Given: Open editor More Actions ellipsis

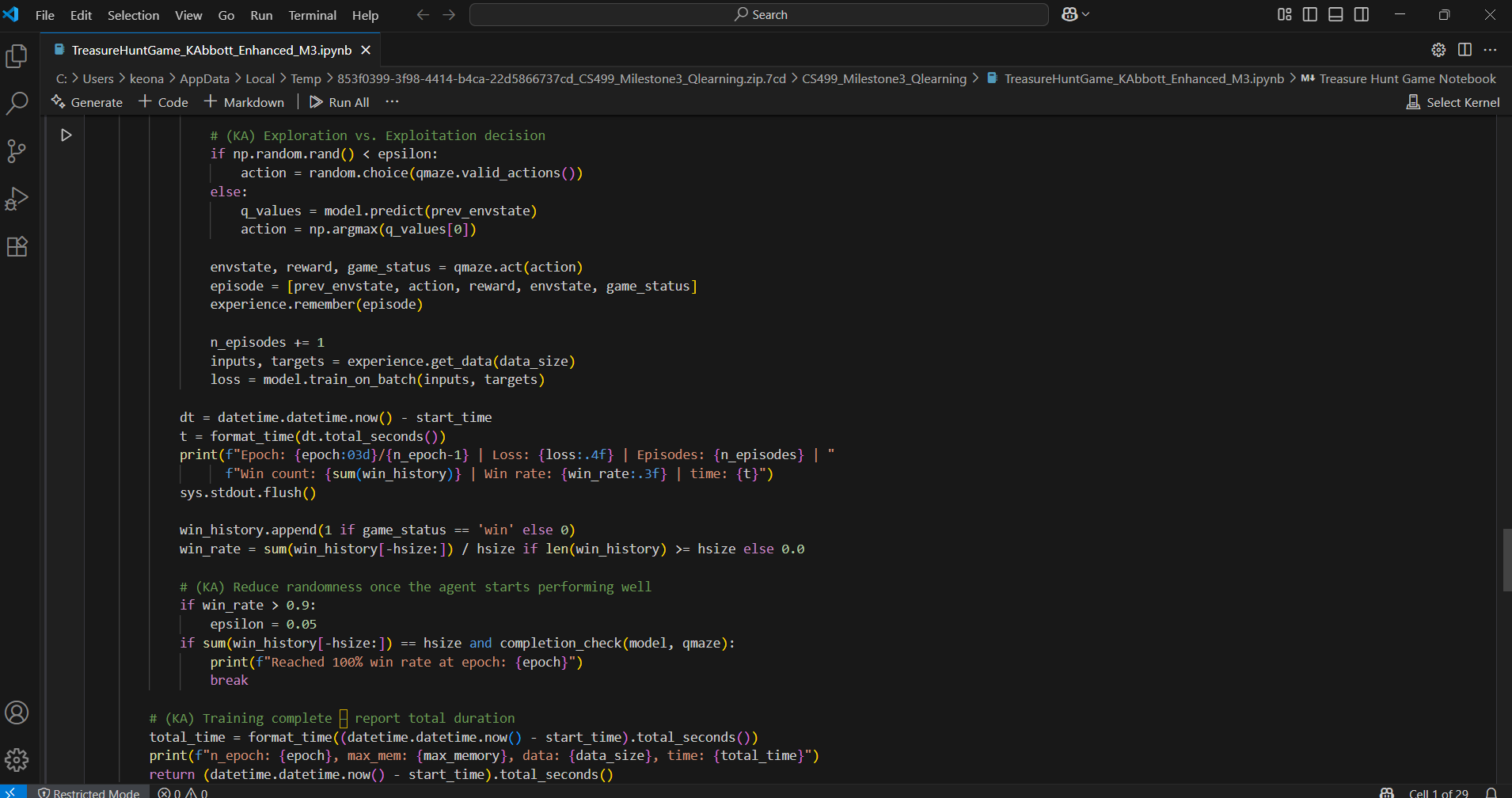Looking at the screenshot, I should pyautogui.click(x=1490, y=50).
